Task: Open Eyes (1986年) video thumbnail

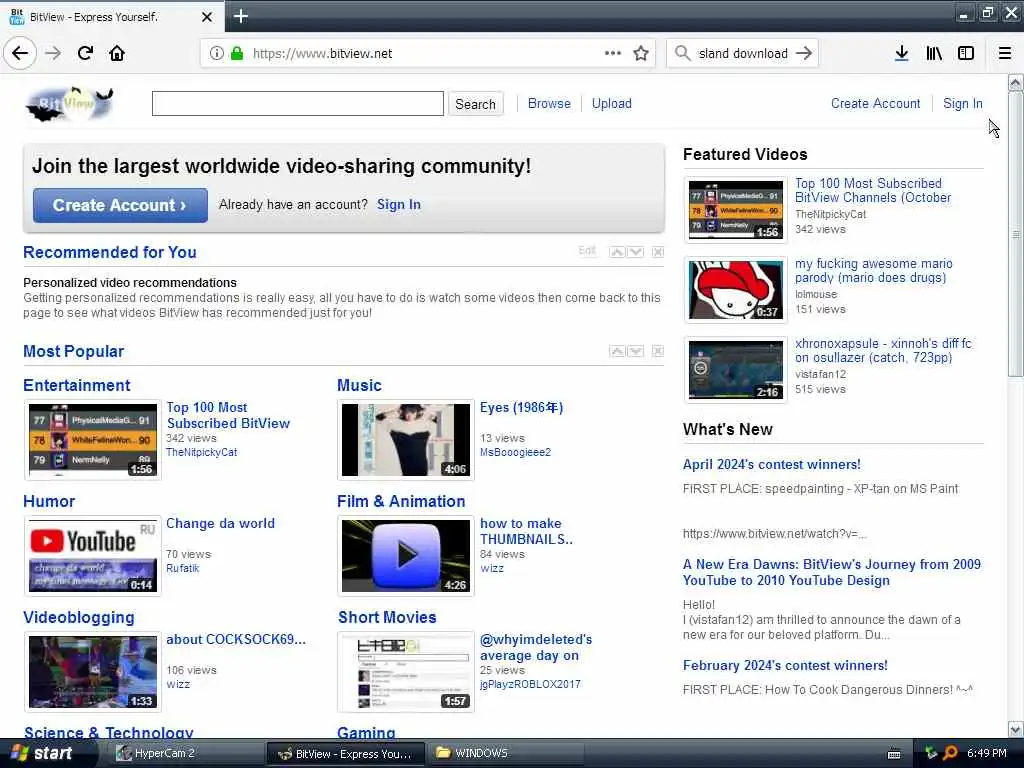Action: (x=406, y=440)
